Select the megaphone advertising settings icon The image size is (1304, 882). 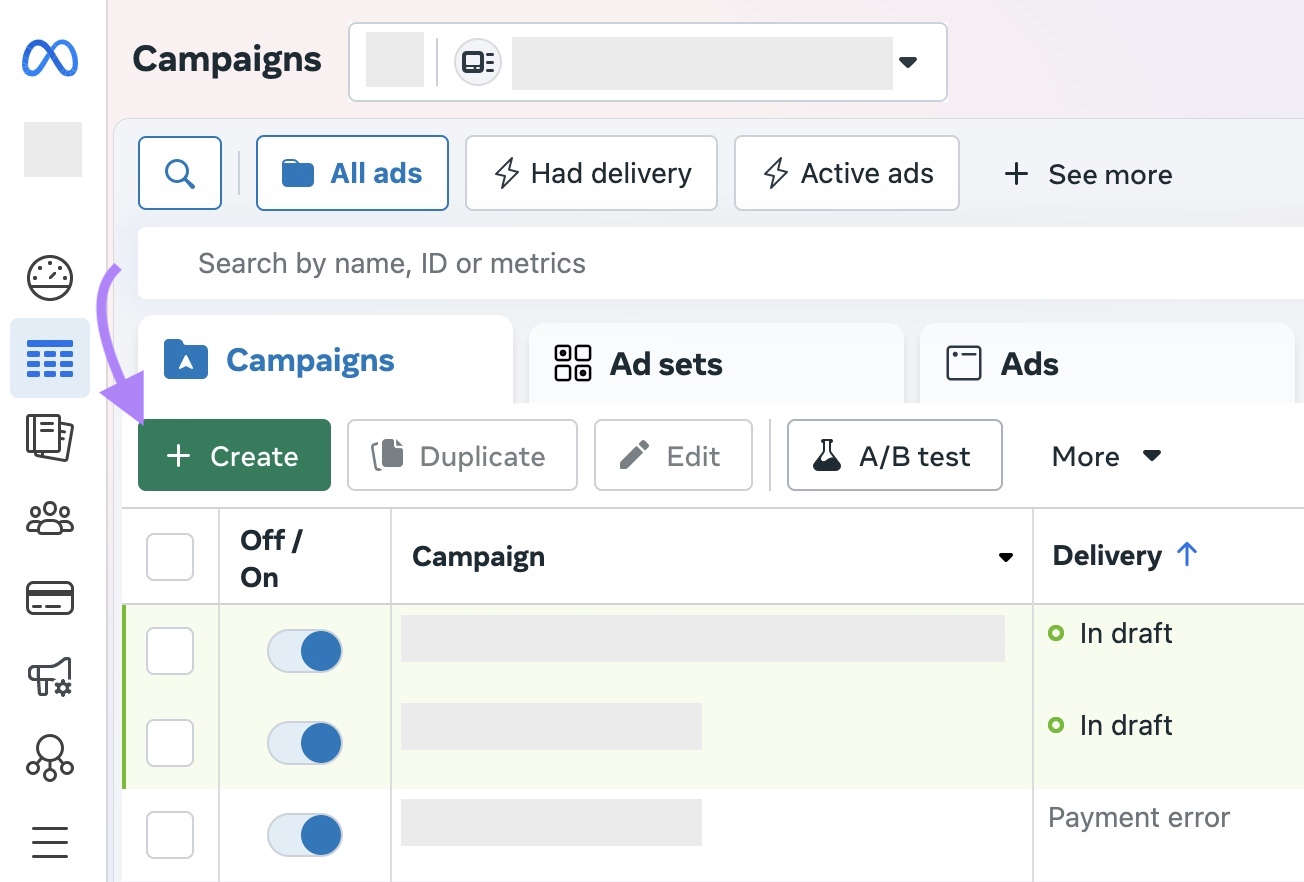(50, 678)
